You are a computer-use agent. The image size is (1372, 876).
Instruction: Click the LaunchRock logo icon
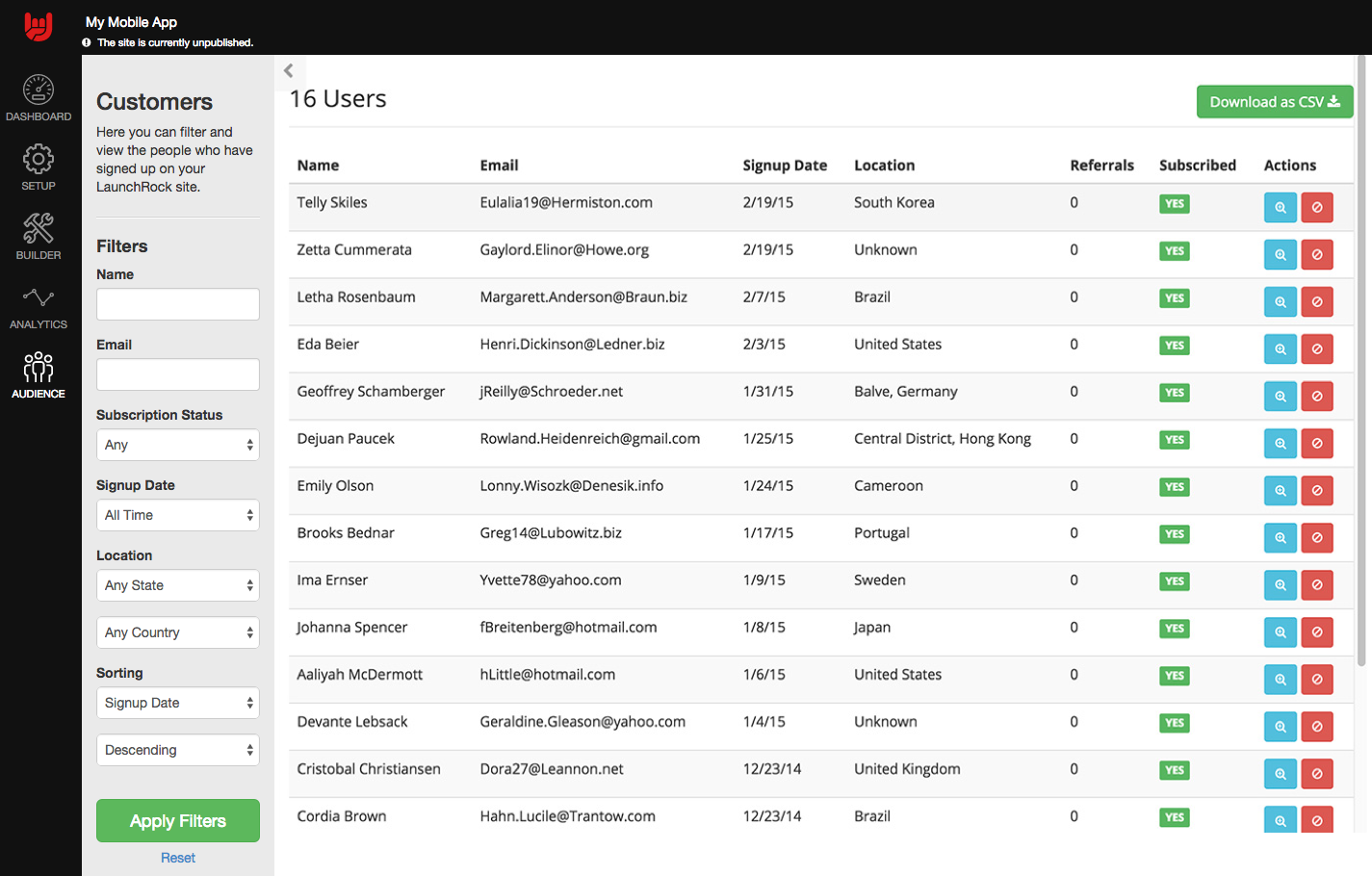click(x=39, y=26)
